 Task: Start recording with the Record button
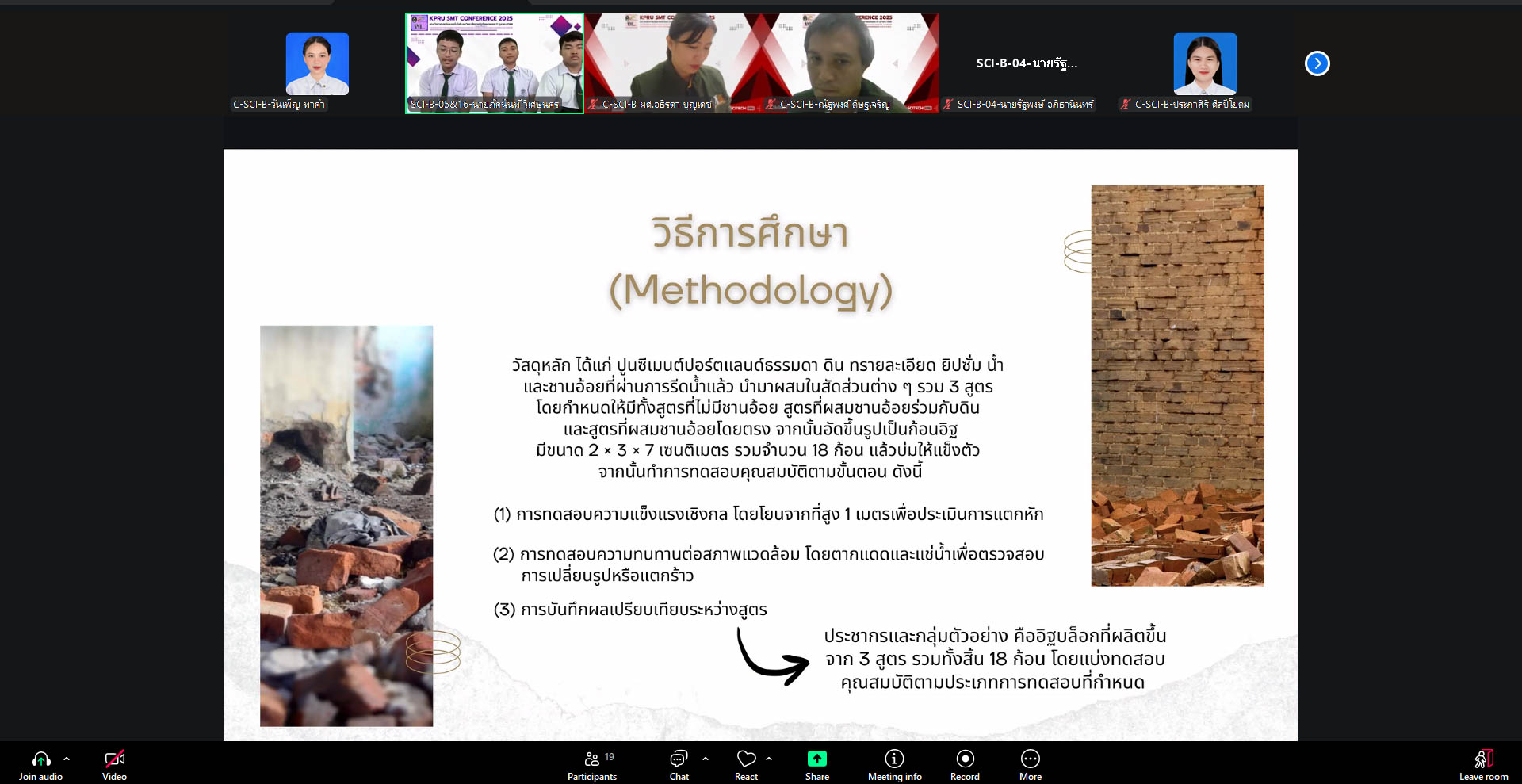tap(965, 759)
